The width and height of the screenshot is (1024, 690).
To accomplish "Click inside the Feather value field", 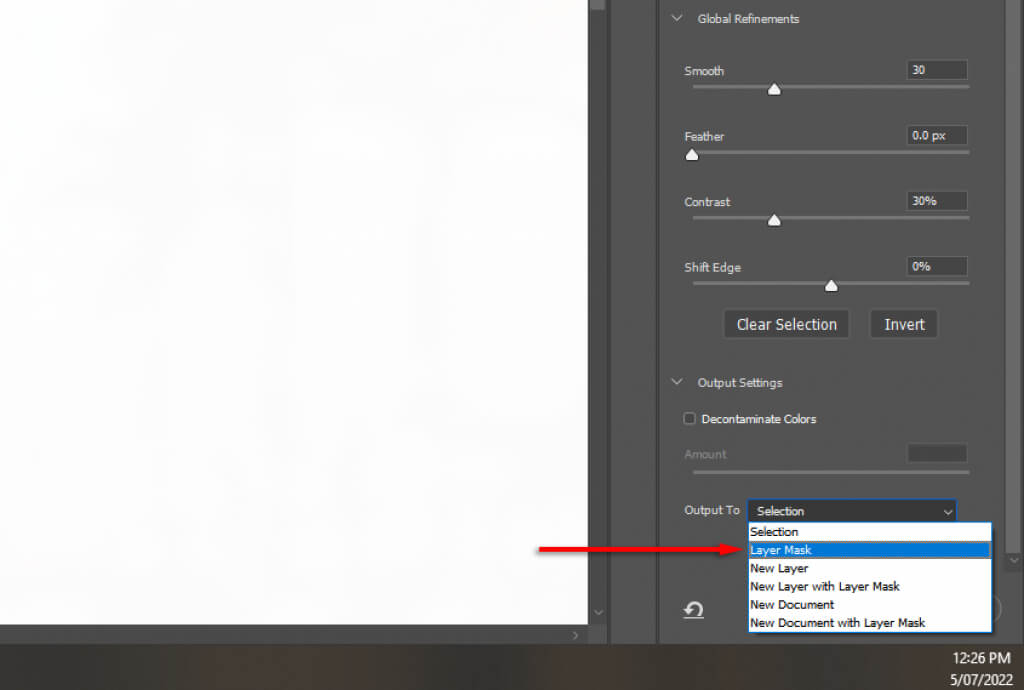I will [936, 135].
